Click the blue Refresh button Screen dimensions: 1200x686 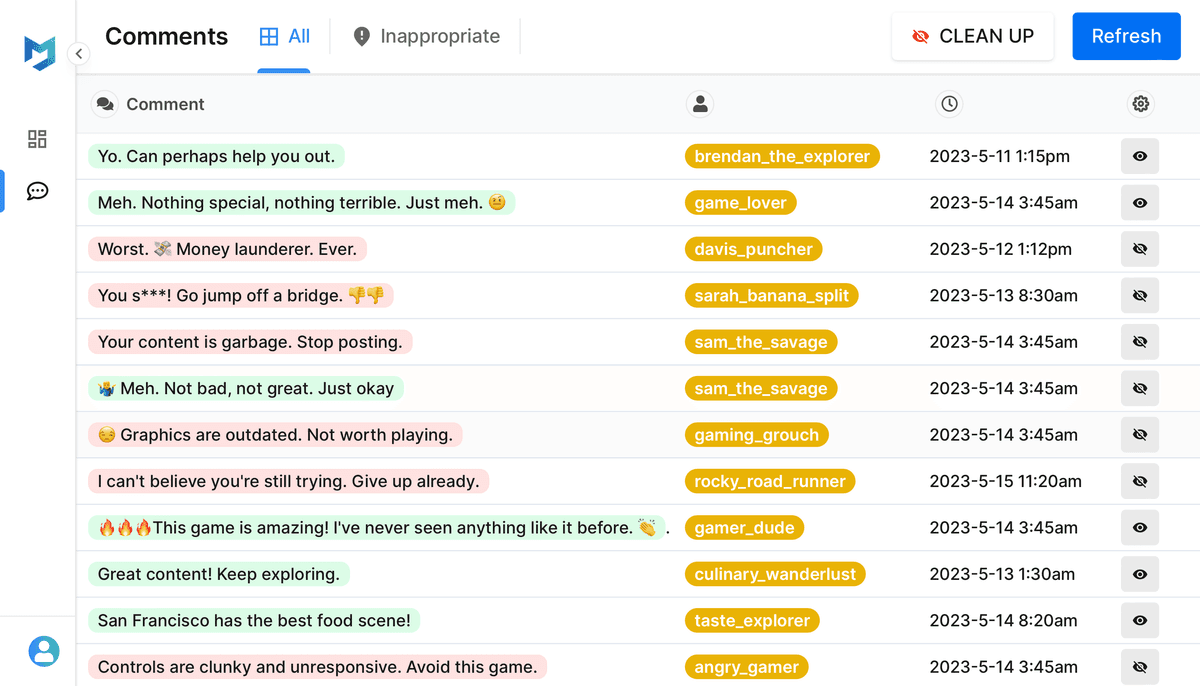(1126, 37)
